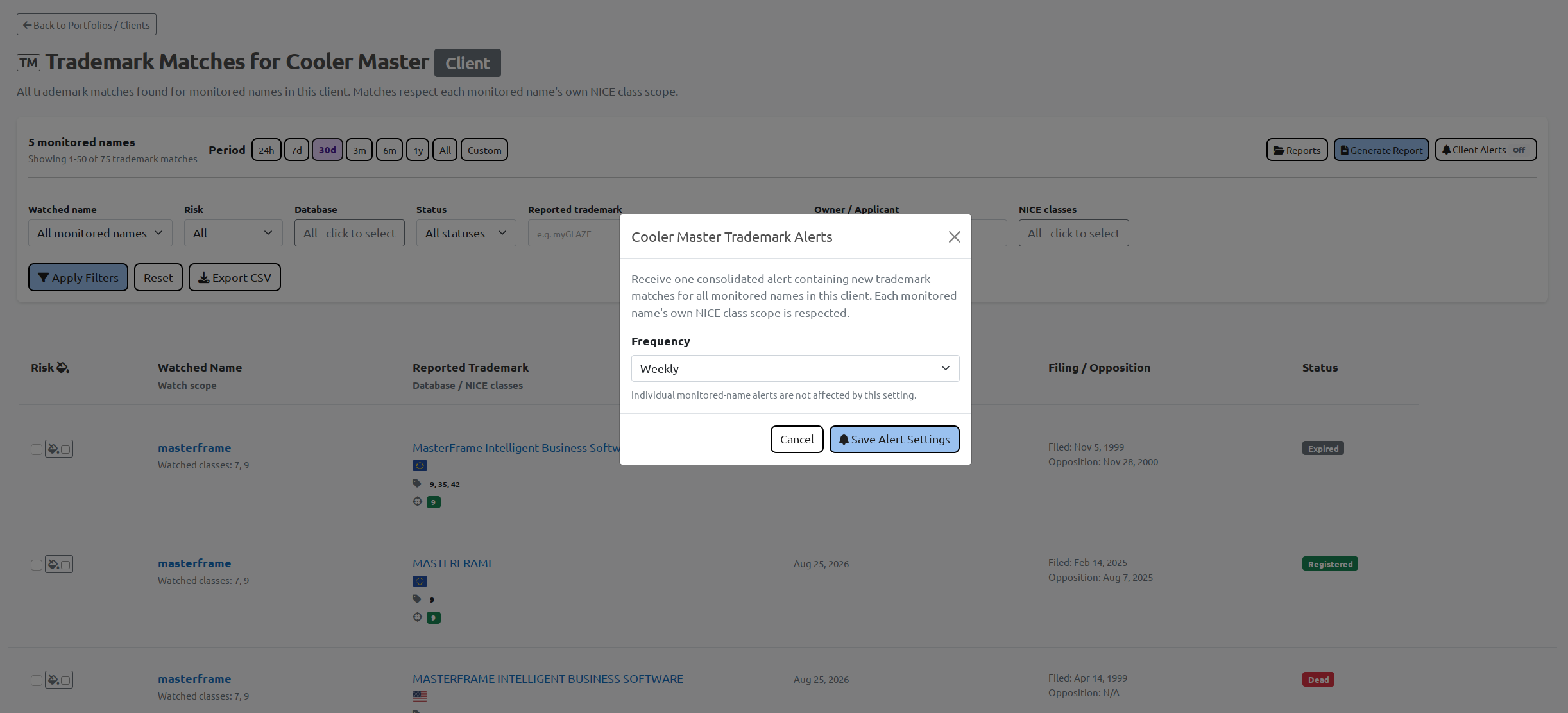The width and height of the screenshot is (1568, 713).
Task: Click the green class 9 badge in MASTERFRAME row
Action: click(434, 618)
